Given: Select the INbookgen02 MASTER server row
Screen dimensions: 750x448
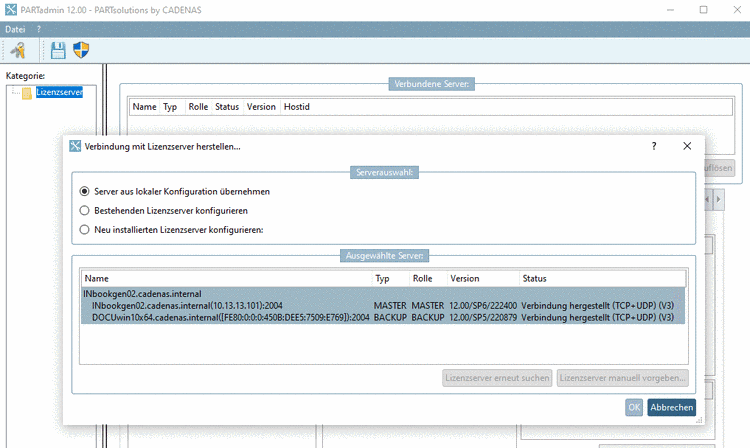Looking at the screenshot, I should 383,306.
